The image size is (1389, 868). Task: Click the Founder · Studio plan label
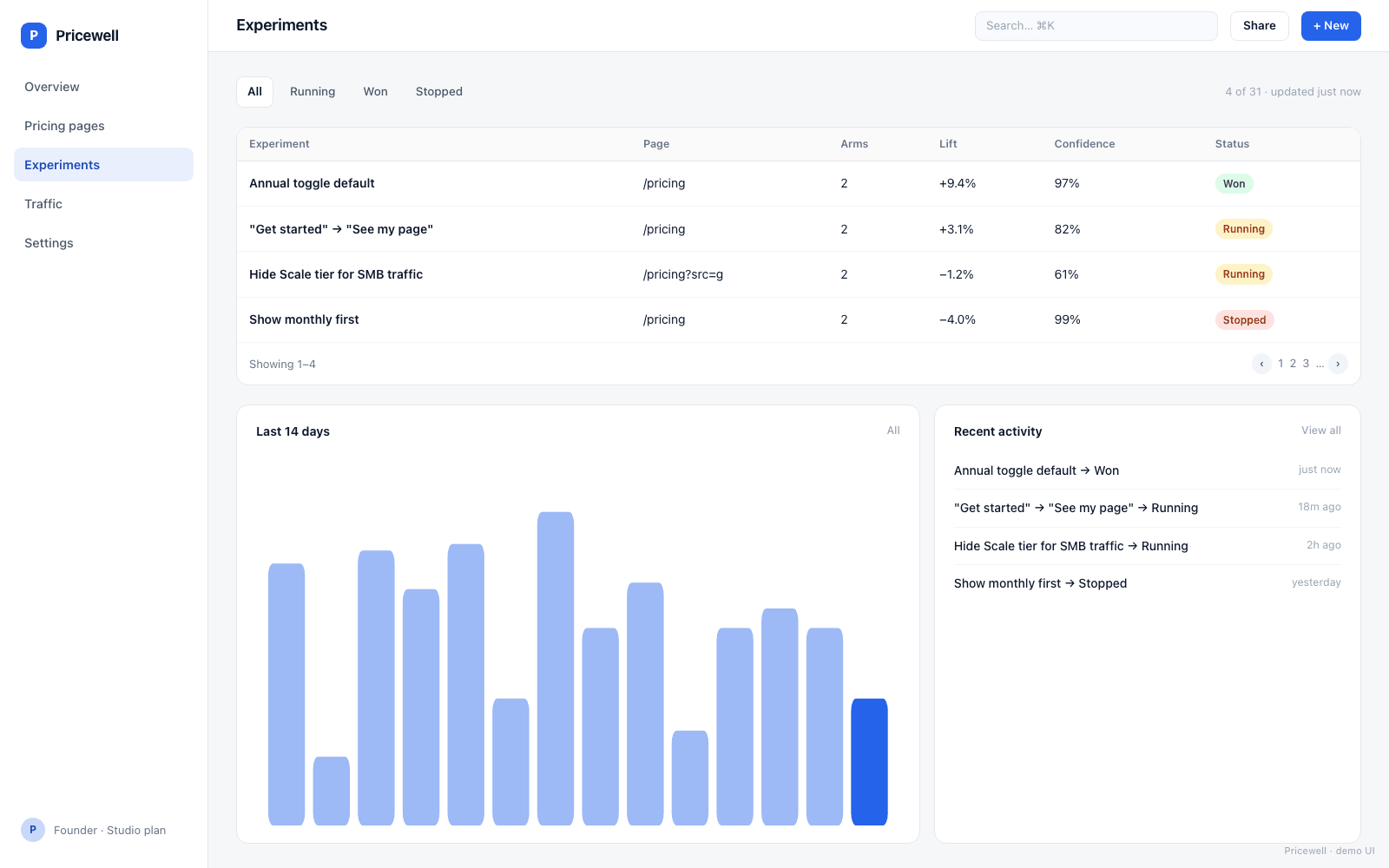coord(109,831)
